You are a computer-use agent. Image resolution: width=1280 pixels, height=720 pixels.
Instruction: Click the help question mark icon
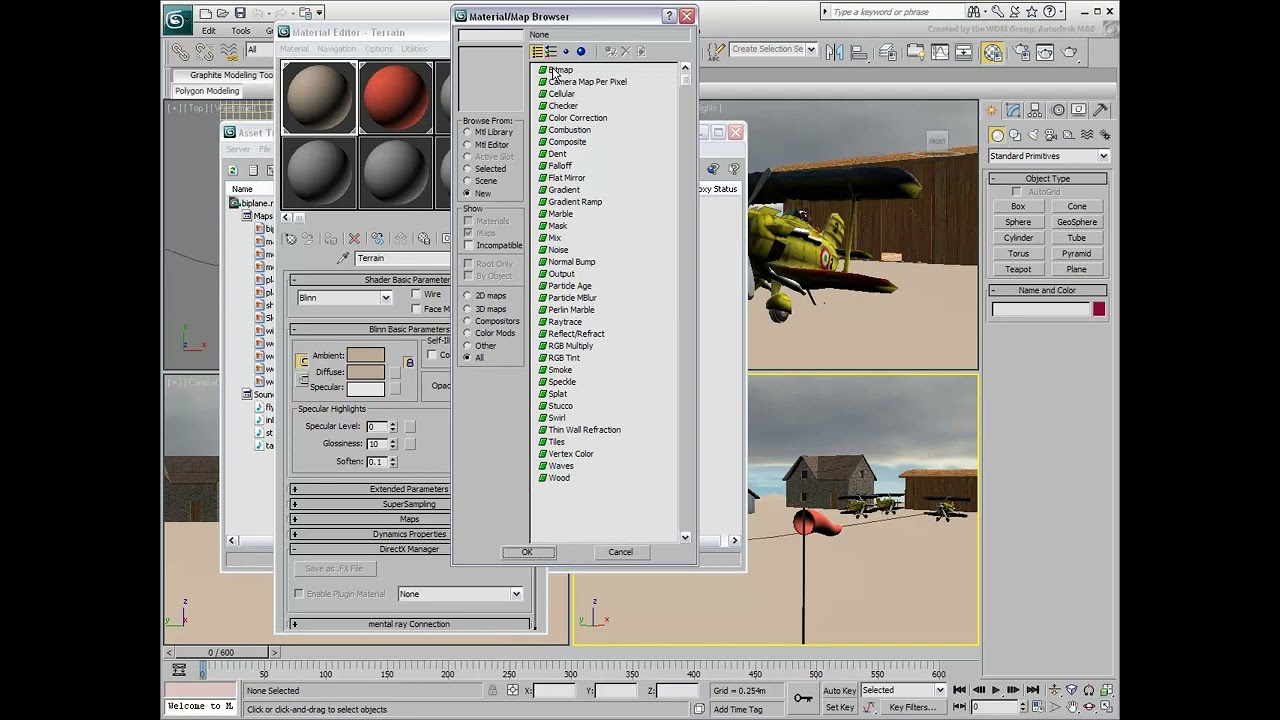[1050, 12]
